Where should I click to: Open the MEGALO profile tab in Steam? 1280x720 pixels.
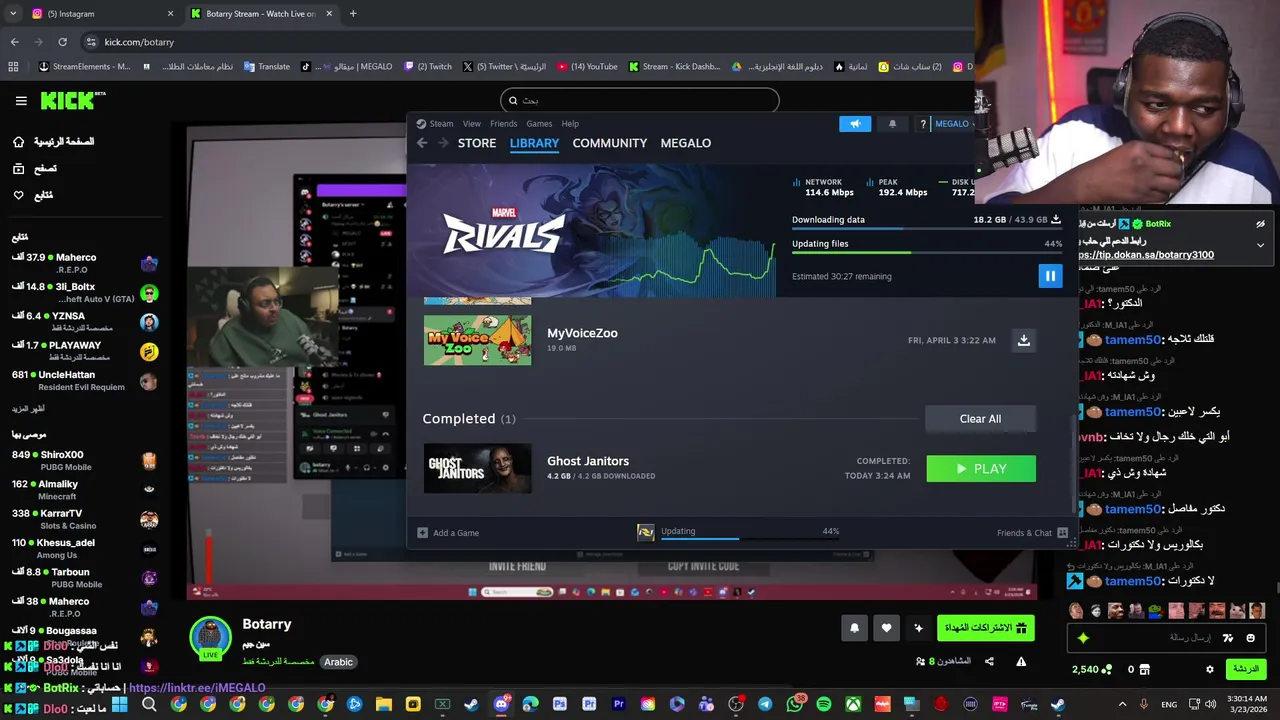(x=686, y=143)
